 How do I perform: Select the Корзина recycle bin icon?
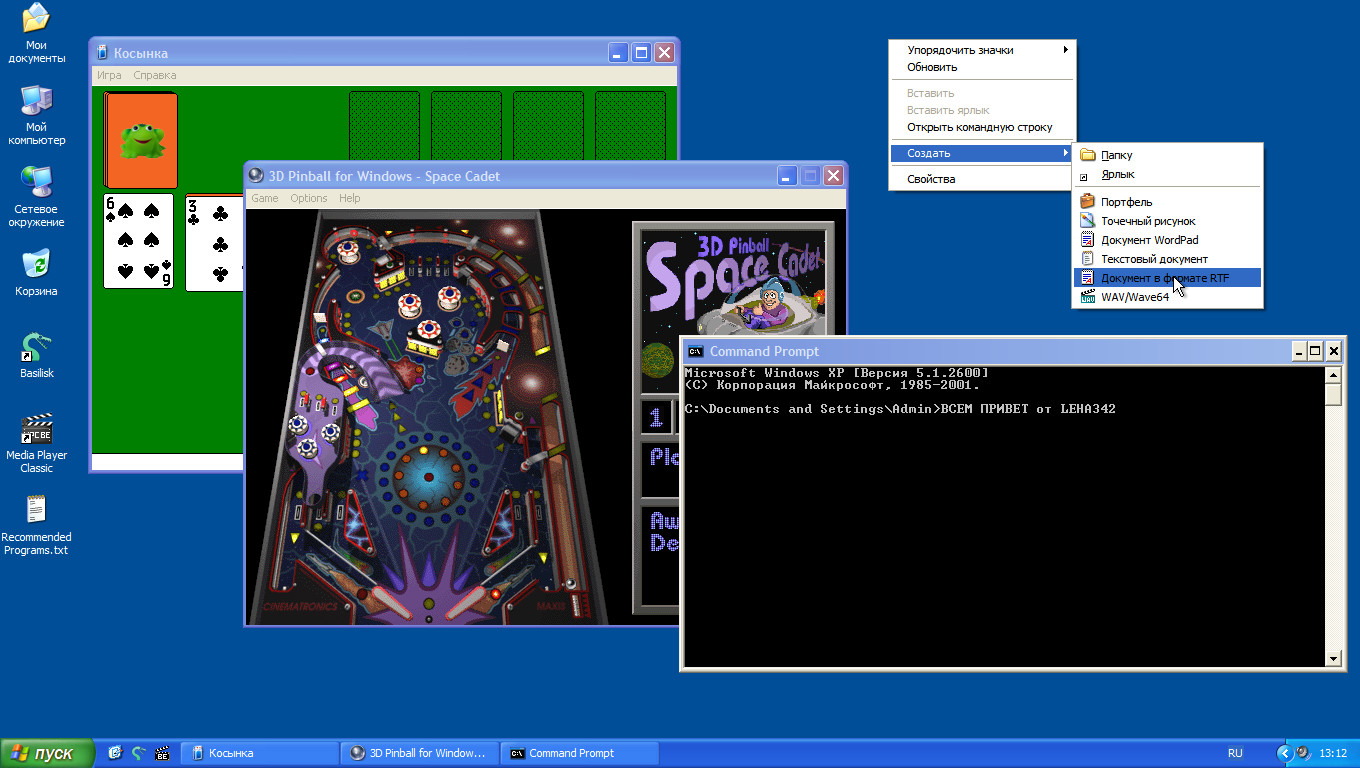point(36,272)
